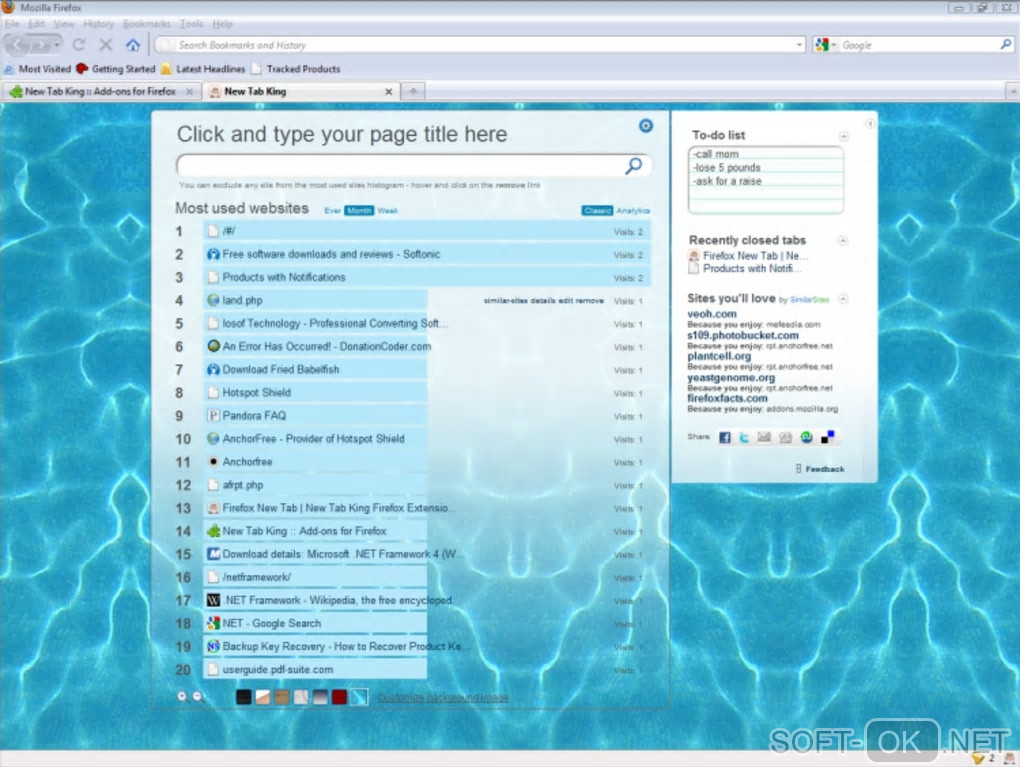Select the dark red background swatch
Image resolution: width=1020 pixels, height=767 pixels.
(339, 697)
